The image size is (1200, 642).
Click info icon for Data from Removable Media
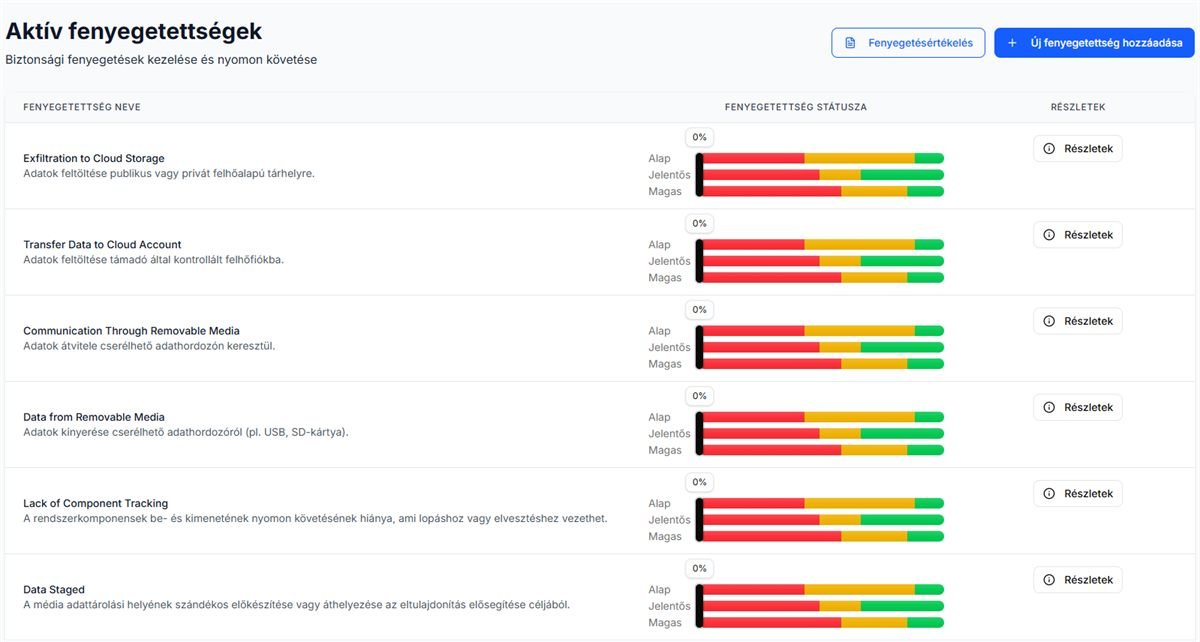(1049, 408)
